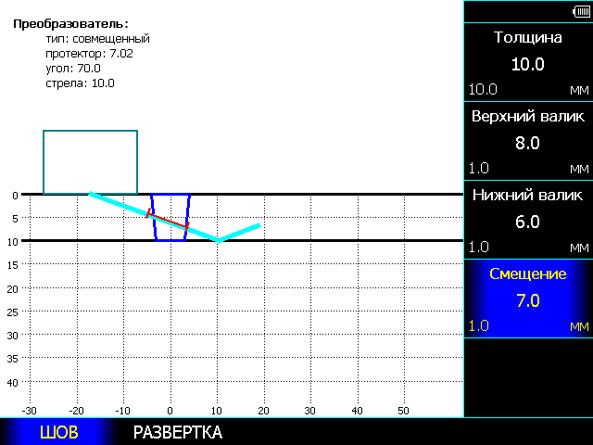
Task: Click the Смещение value 7.0
Action: (528, 301)
